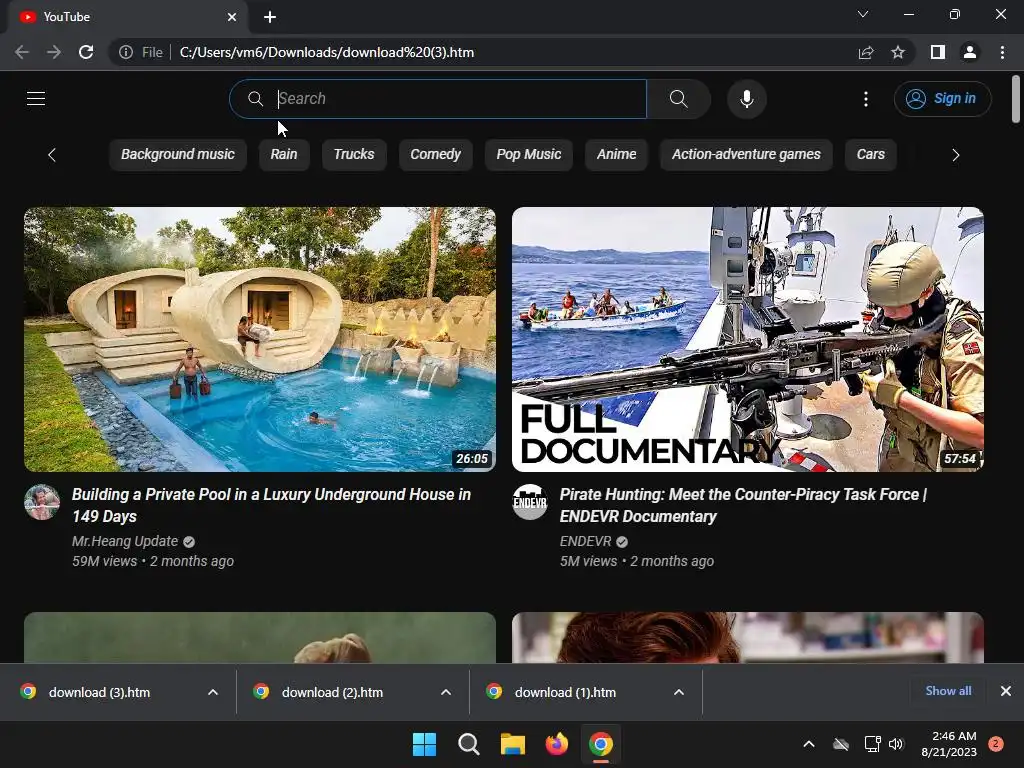Open the Windows Start menu
Viewport: 1024px width, 768px height.
click(x=424, y=744)
